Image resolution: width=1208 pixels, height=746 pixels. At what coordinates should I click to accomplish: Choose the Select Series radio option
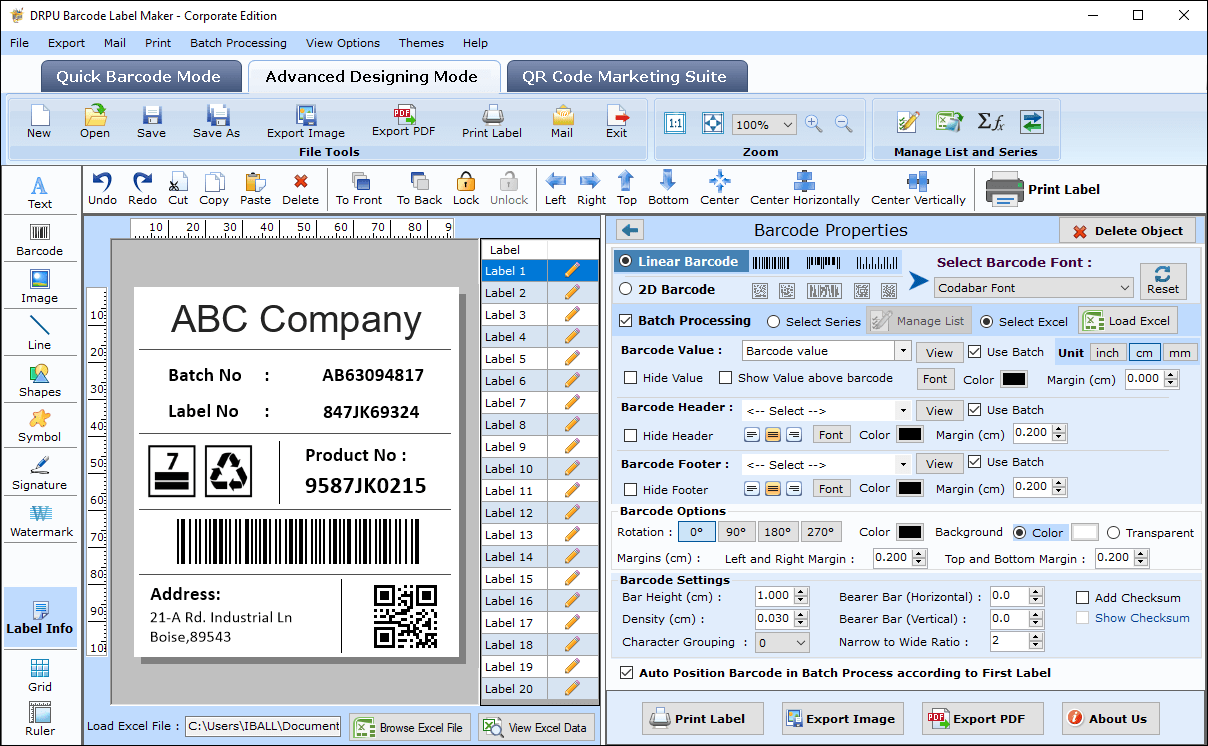(x=774, y=322)
